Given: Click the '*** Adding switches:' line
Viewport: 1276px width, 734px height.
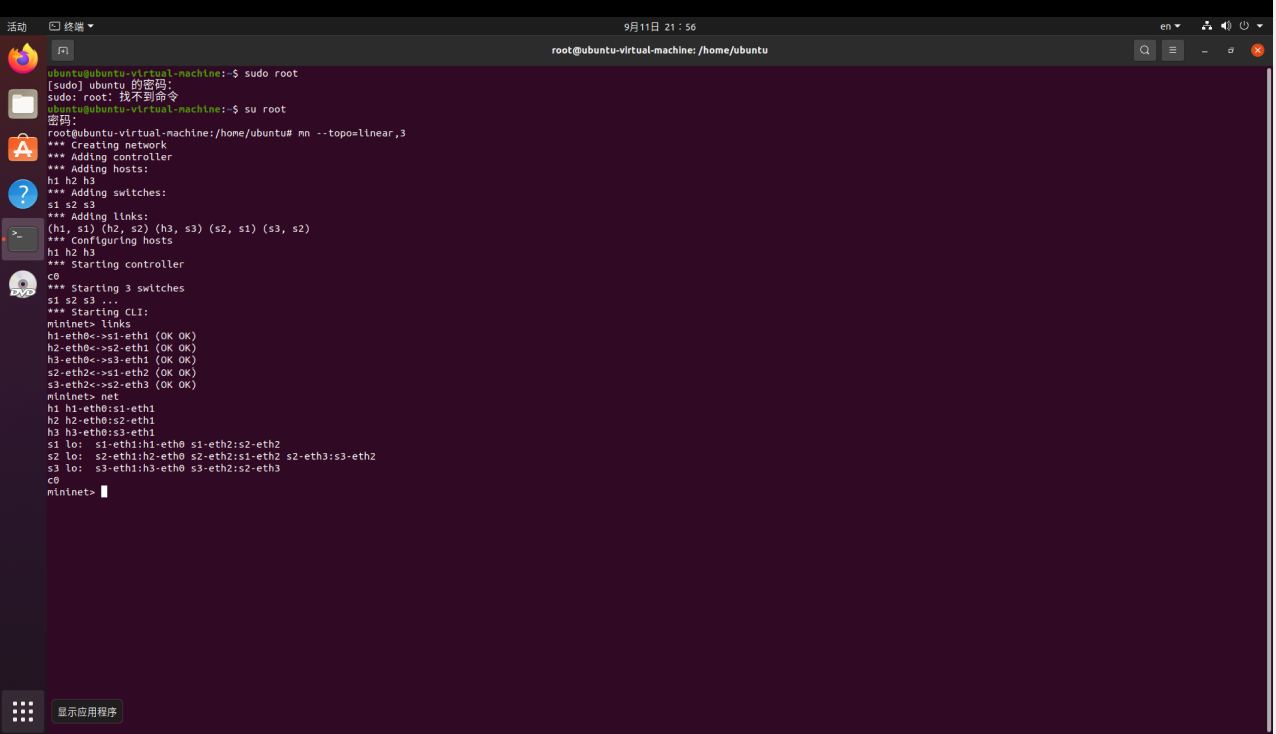Looking at the screenshot, I should click(x=107, y=192).
